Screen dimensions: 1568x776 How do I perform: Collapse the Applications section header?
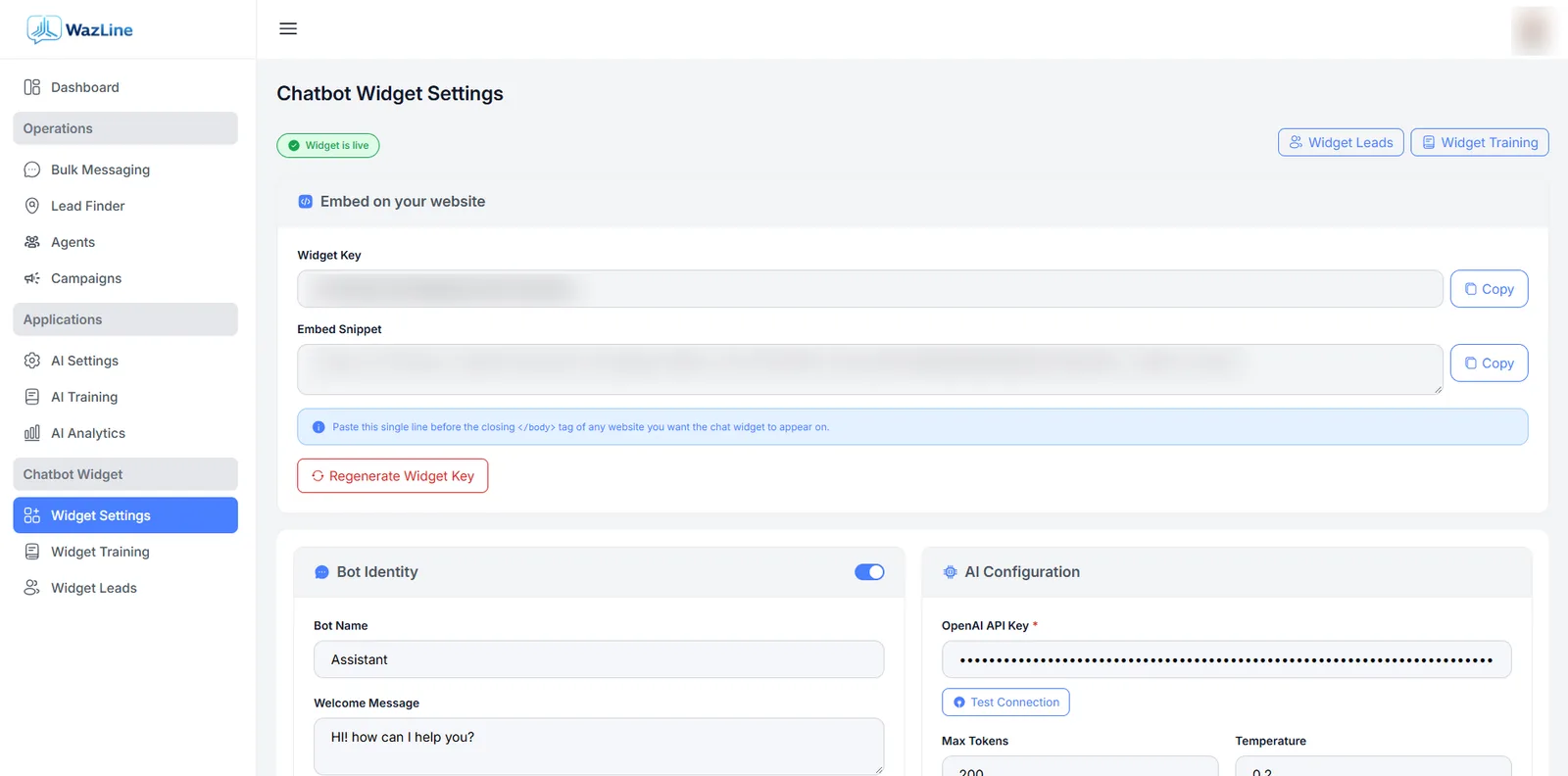click(125, 319)
